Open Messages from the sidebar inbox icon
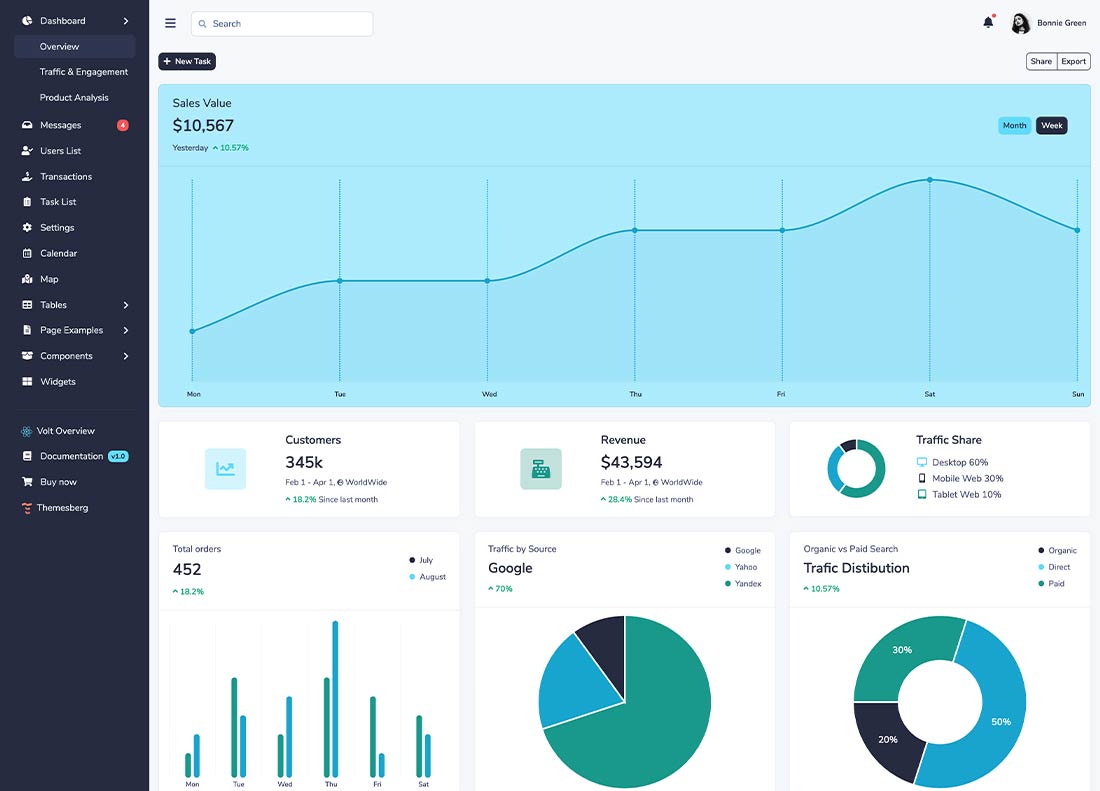Image resolution: width=1100 pixels, height=791 pixels. 27,125
